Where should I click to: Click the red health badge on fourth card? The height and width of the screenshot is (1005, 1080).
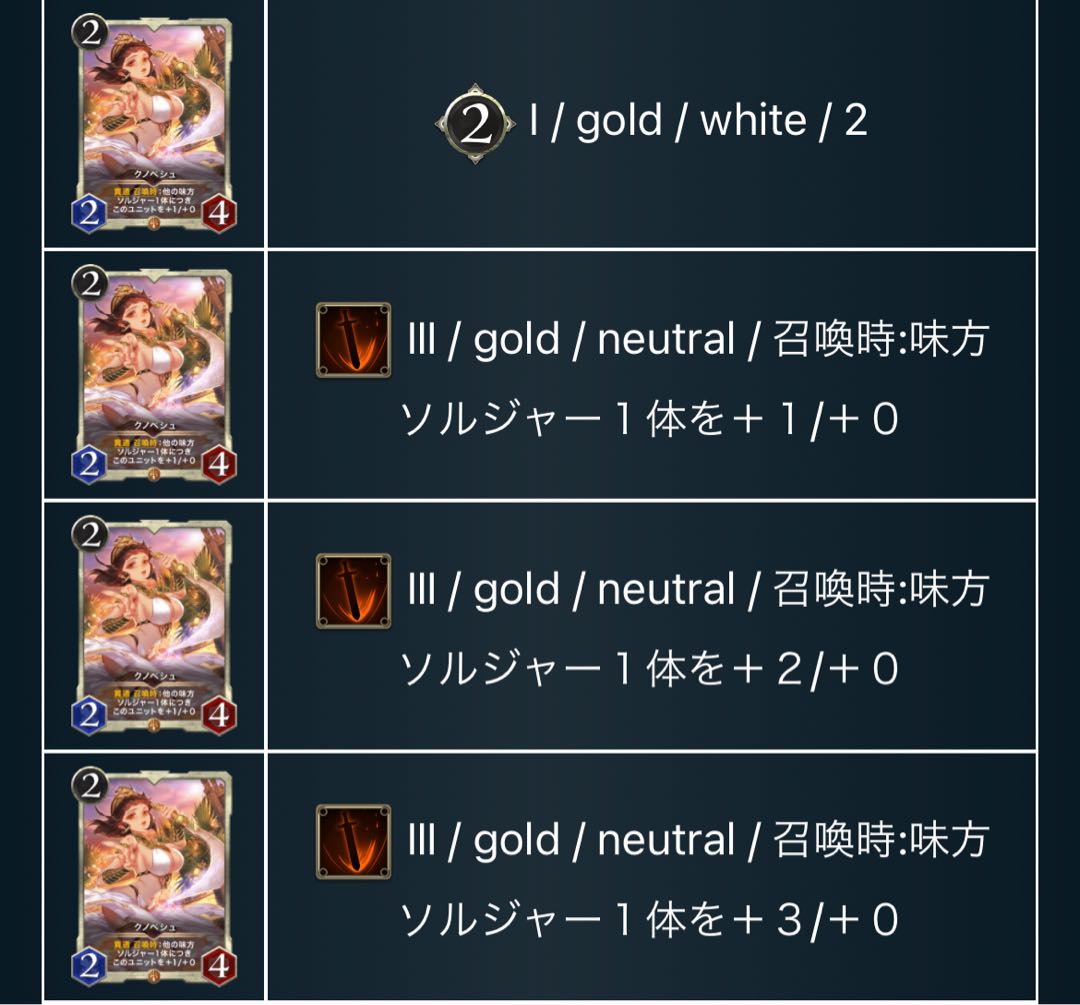tap(219, 966)
